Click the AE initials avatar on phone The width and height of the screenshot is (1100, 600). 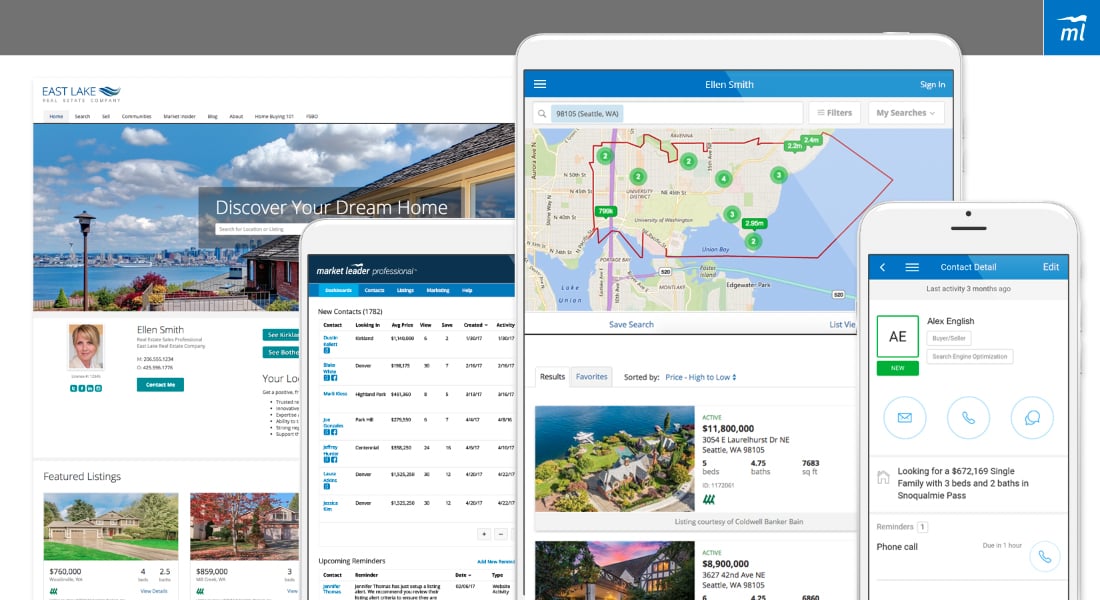(x=898, y=337)
